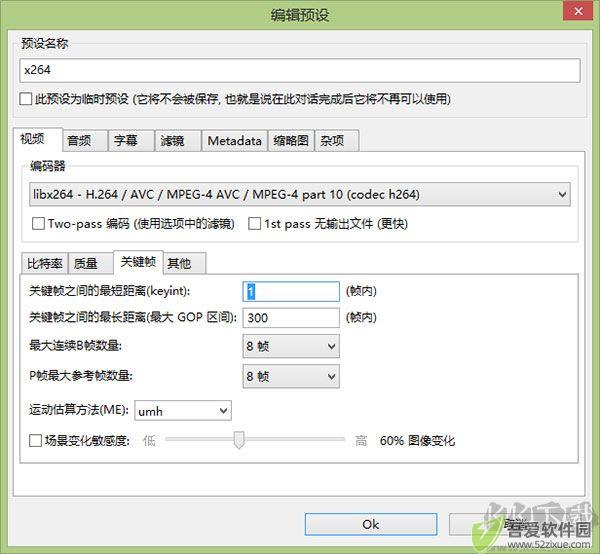Open the 最大连续B帧数量 dropdown
Screen dimensions: 600x554
point(291,346)
